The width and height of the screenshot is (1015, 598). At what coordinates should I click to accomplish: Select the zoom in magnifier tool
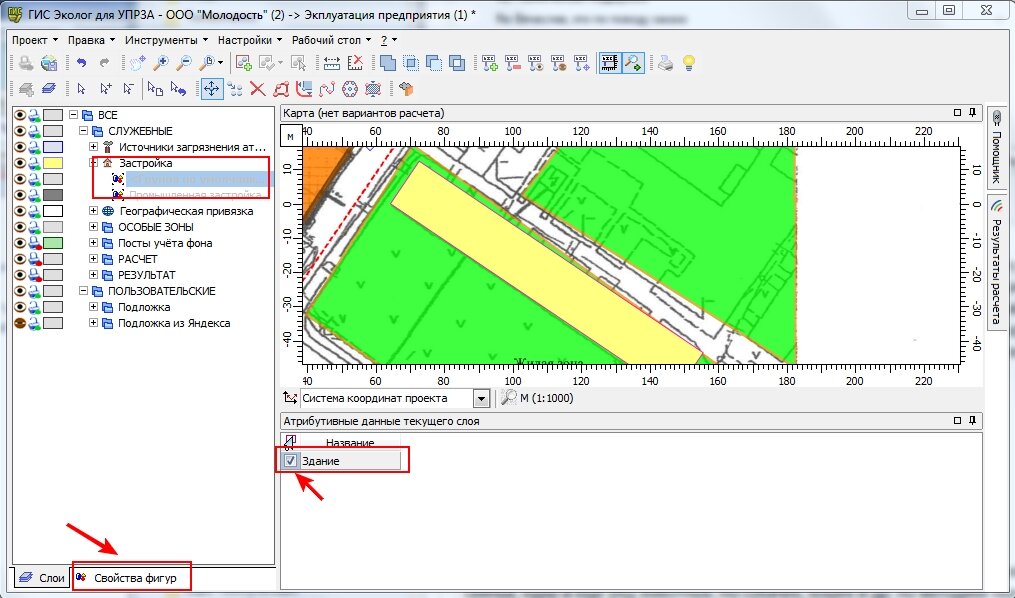click(160, 63)
